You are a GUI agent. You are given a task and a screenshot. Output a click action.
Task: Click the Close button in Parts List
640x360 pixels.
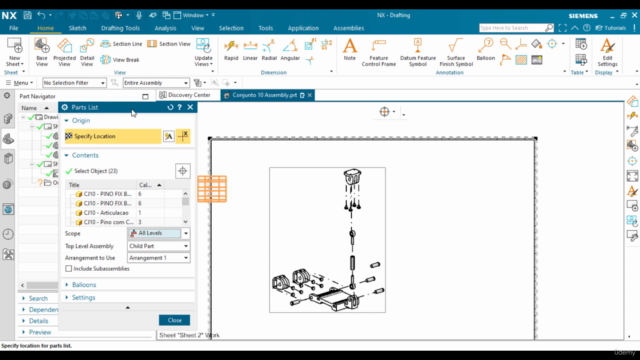174,320
